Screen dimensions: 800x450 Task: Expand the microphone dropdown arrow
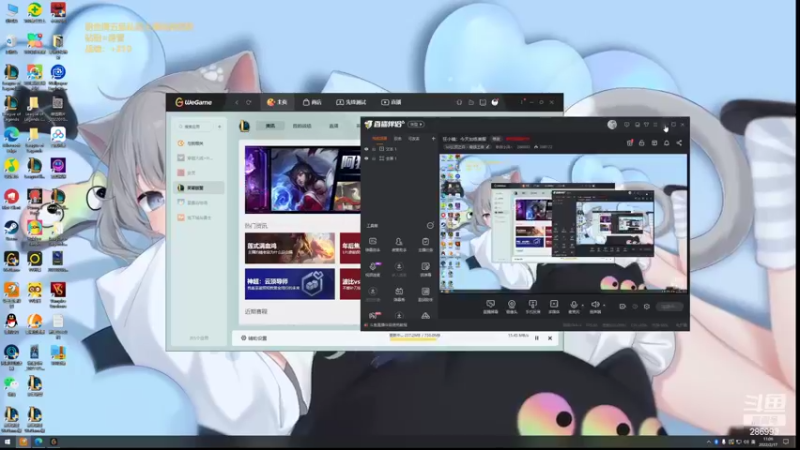click(x=583, y=305)
